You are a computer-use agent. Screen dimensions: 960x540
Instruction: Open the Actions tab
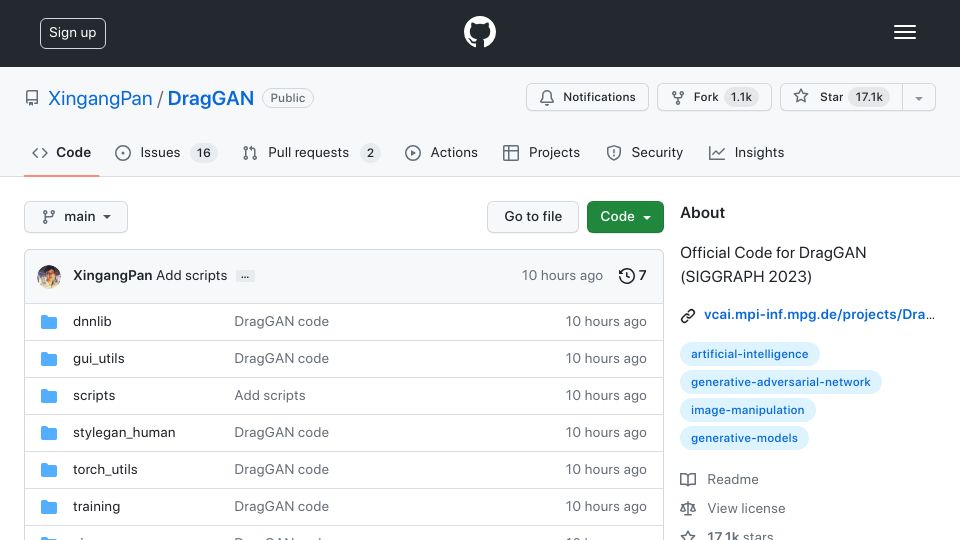click(441, 152)
